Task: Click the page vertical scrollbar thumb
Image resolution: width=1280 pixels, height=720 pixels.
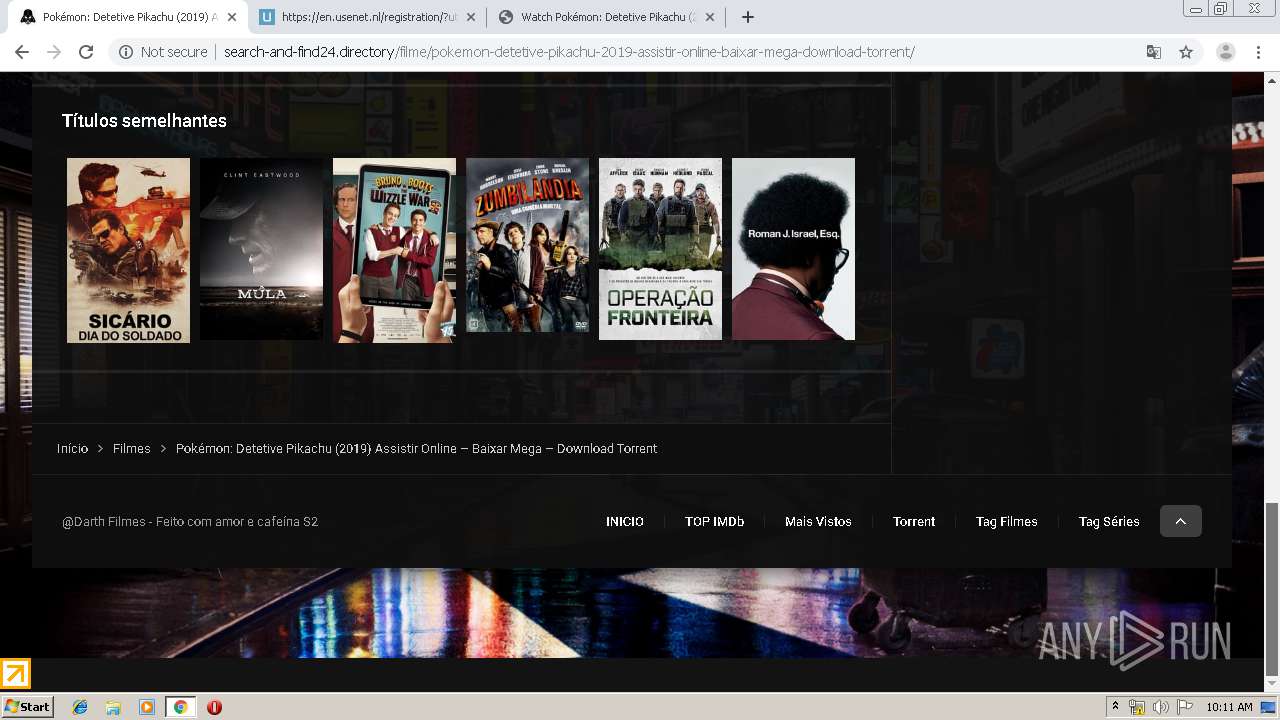Action: tap(1271, 589)
